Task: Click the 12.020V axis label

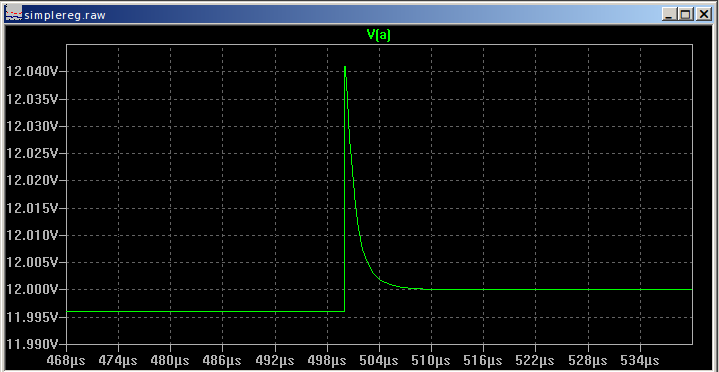Action: (31, 180)
